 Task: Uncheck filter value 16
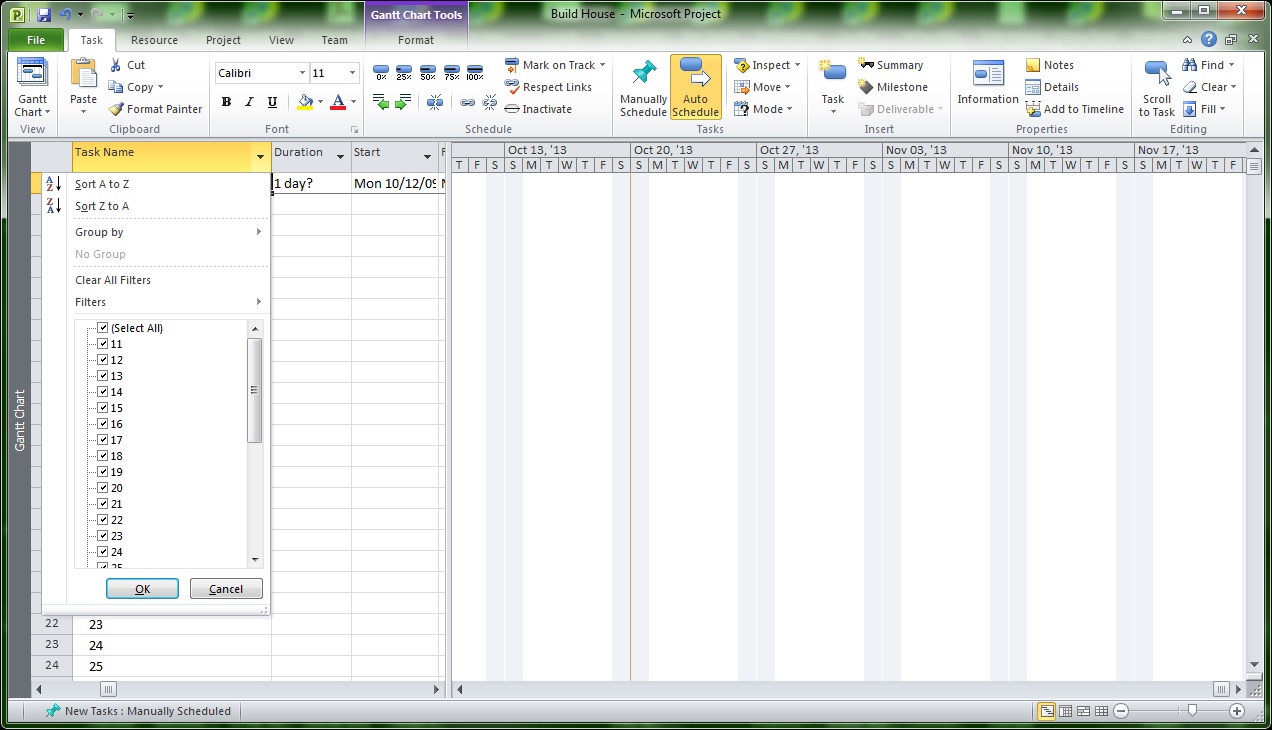pyautogui.click(x=103, y=424)
